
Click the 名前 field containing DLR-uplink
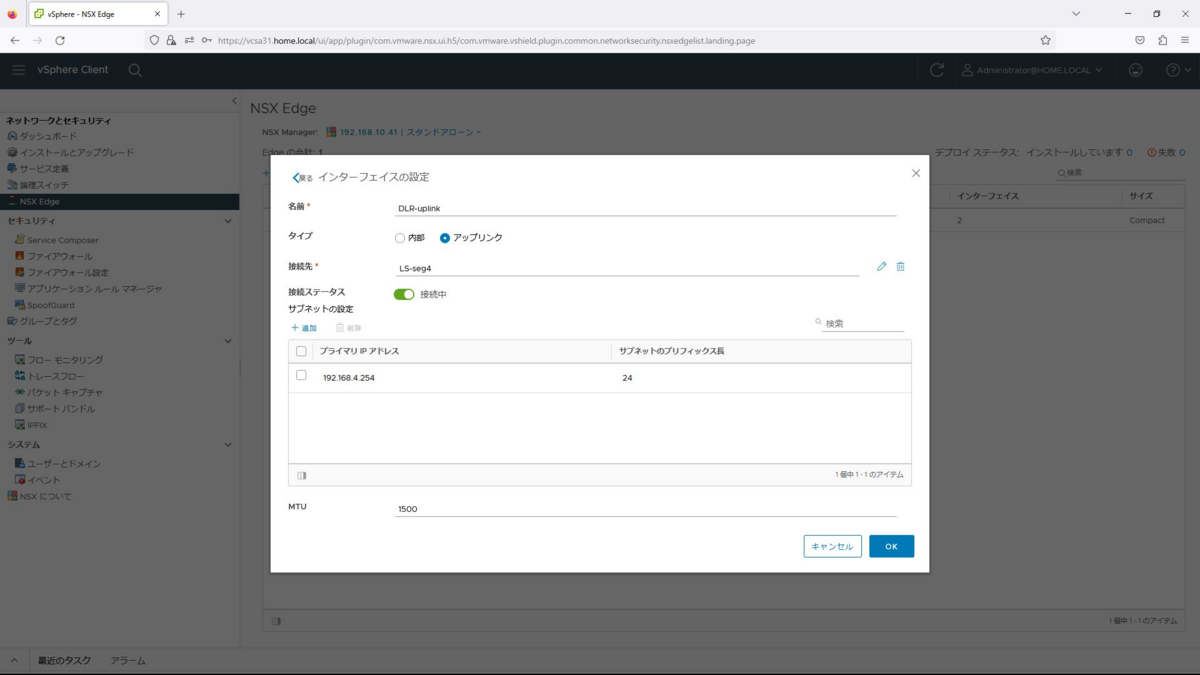coord(646,208)
